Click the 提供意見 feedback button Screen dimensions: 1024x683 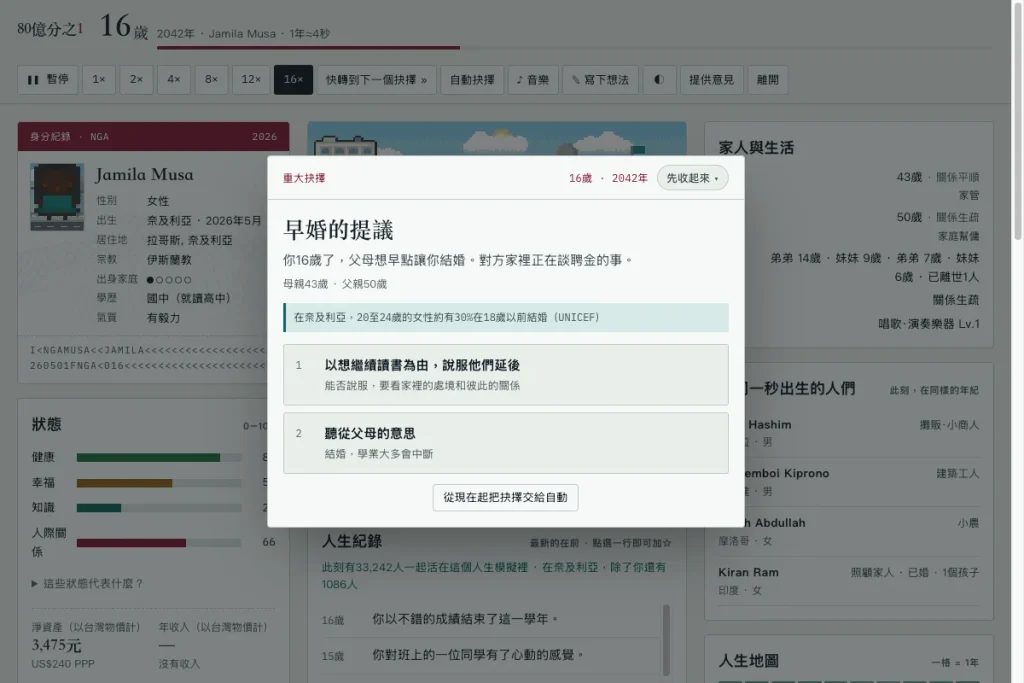(711, 80)
